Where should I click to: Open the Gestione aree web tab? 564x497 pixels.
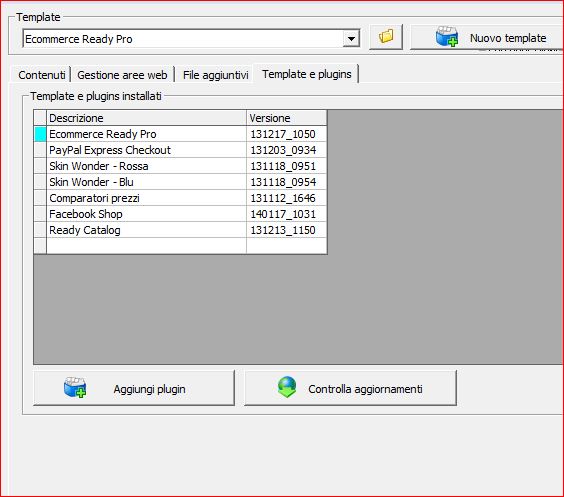[122, 75]
